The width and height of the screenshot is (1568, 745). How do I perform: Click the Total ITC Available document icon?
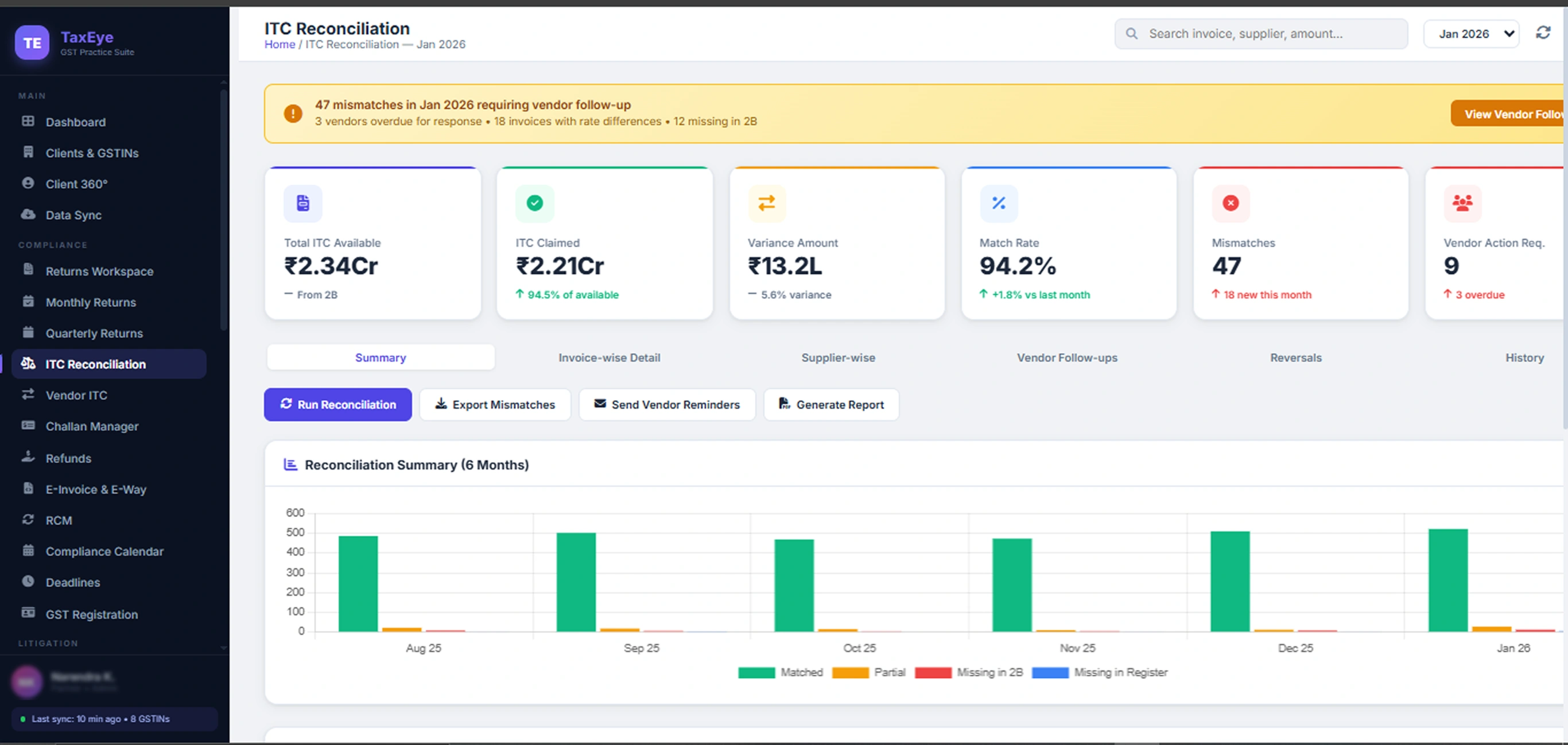click(x=302, y=203)
